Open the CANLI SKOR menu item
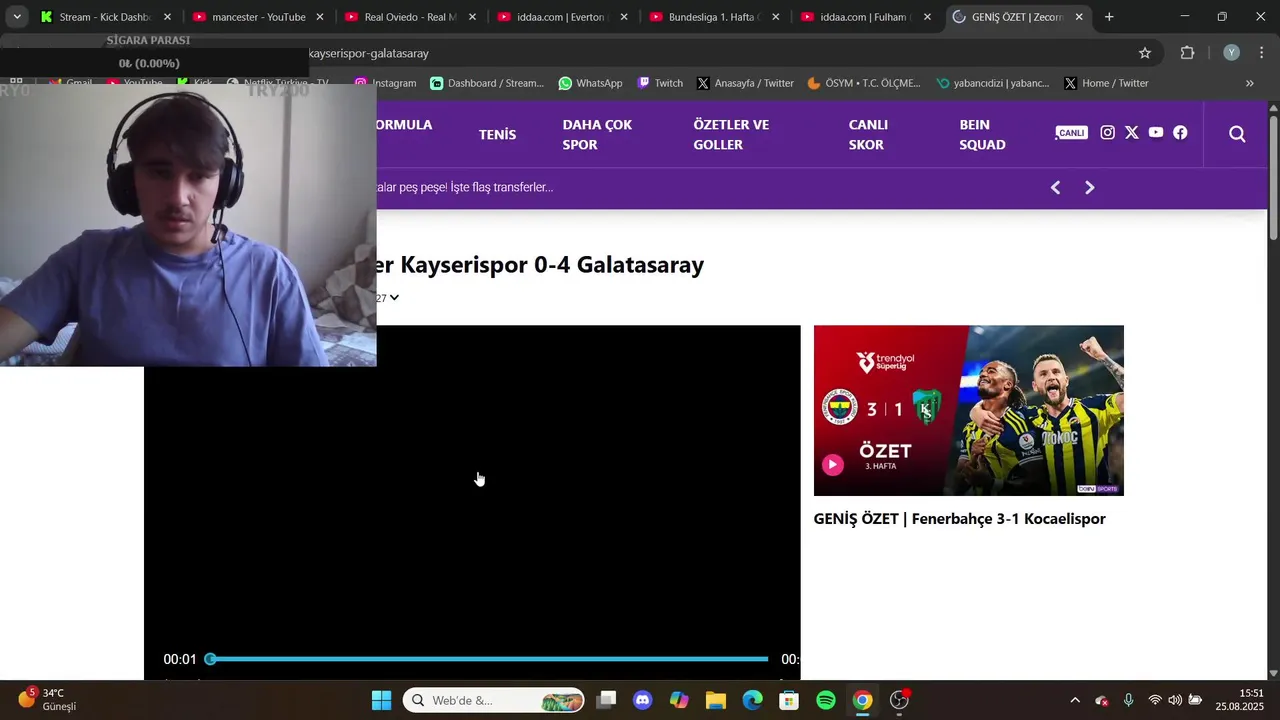The image size is (1280, 720). point(868,134)
